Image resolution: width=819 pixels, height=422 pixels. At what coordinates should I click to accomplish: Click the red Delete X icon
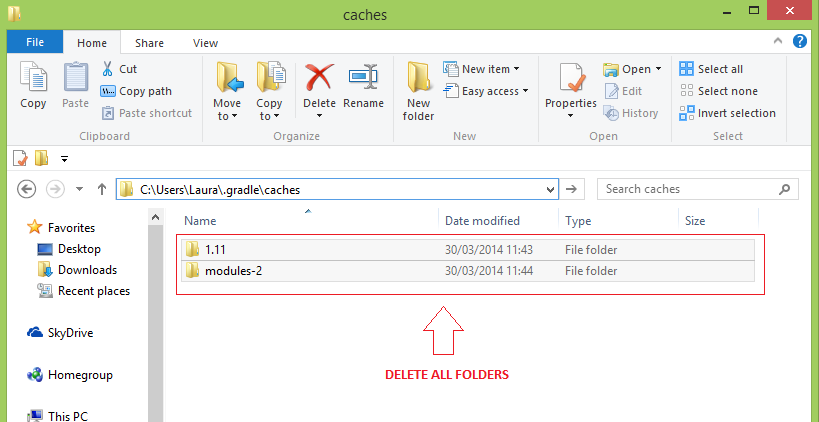tap(319, 78)
